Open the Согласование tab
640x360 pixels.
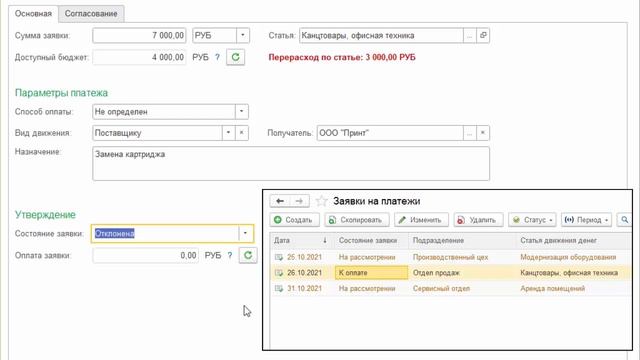tap(91, 13)
